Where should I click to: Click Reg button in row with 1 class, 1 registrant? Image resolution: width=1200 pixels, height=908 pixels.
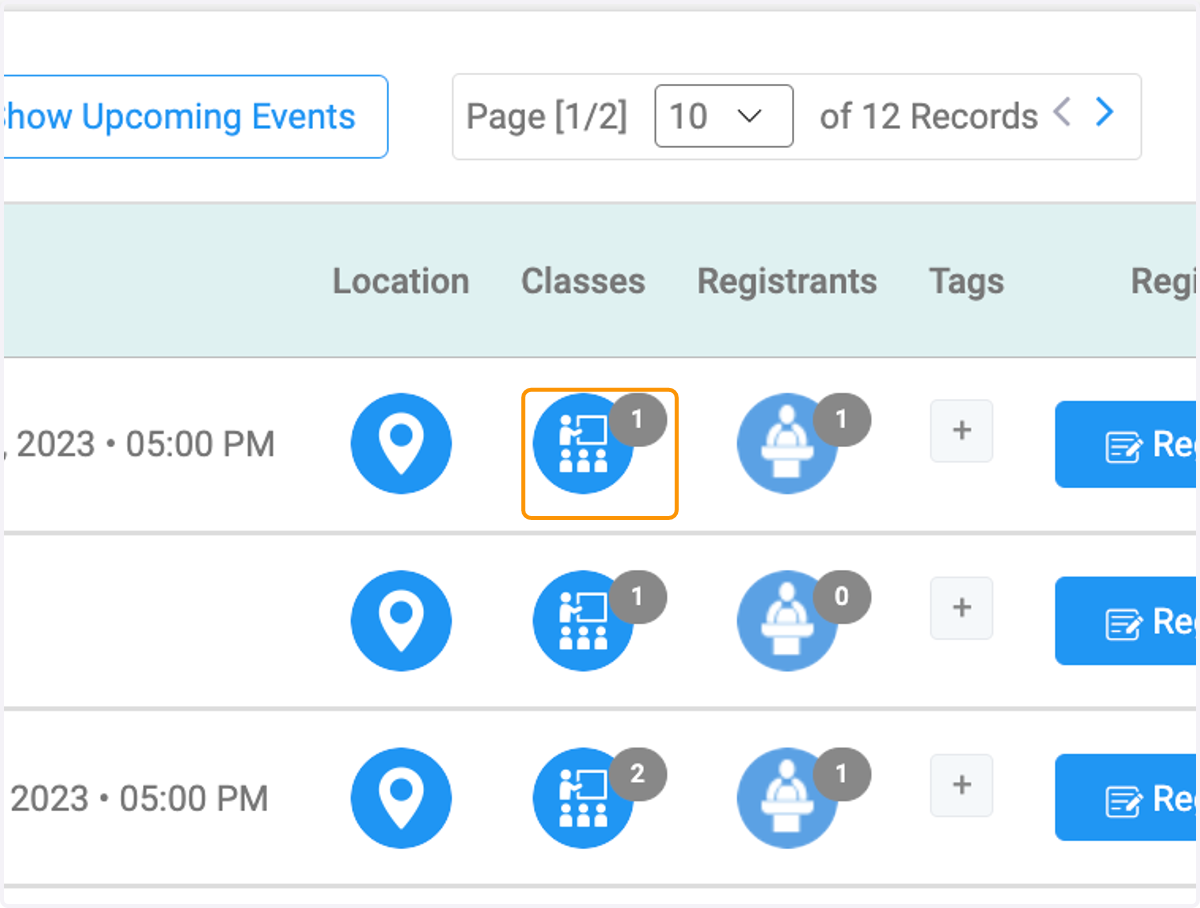(1127, 444)
